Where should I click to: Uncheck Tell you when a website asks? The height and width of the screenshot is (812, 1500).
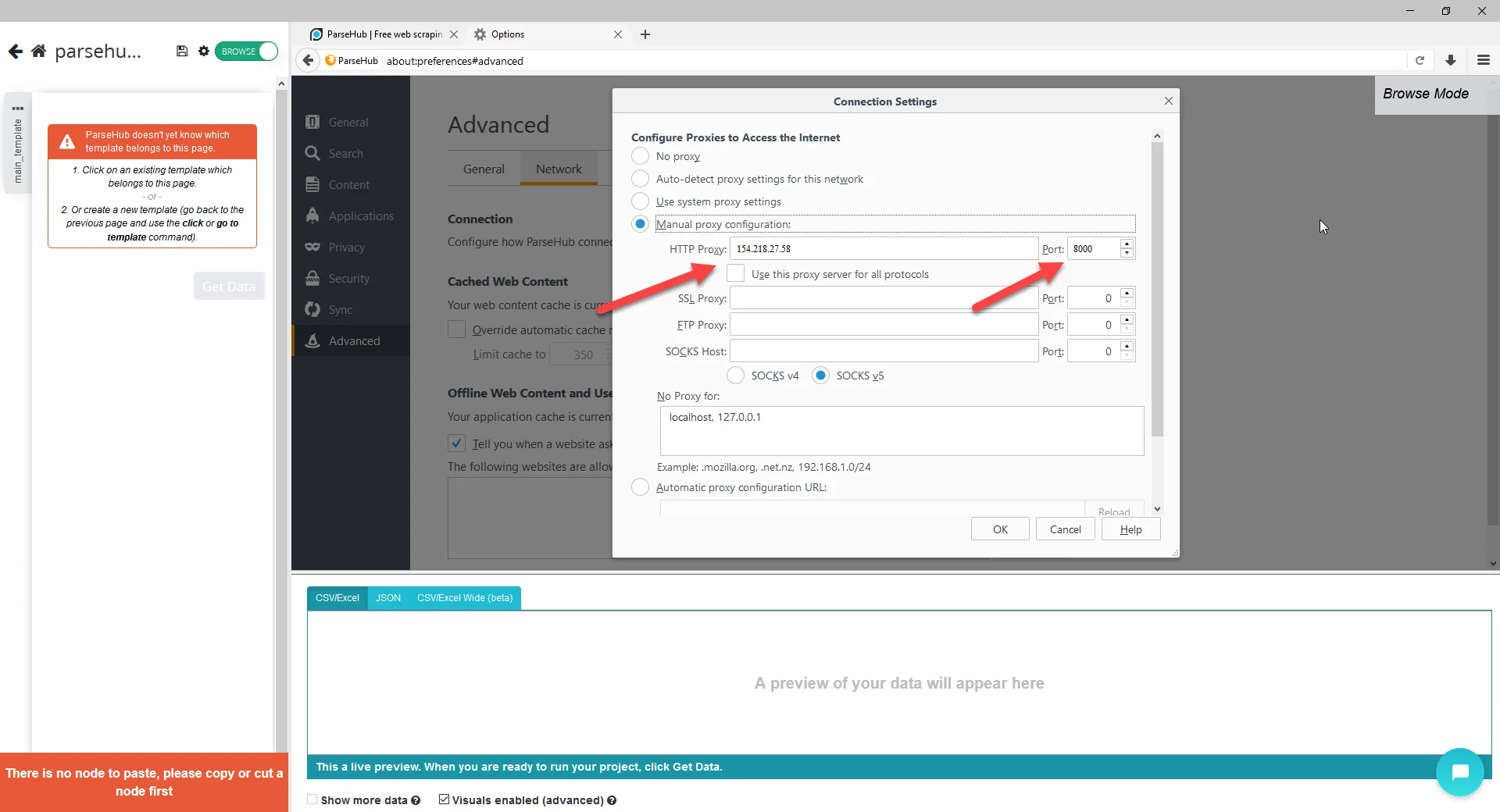coord(456,443)
